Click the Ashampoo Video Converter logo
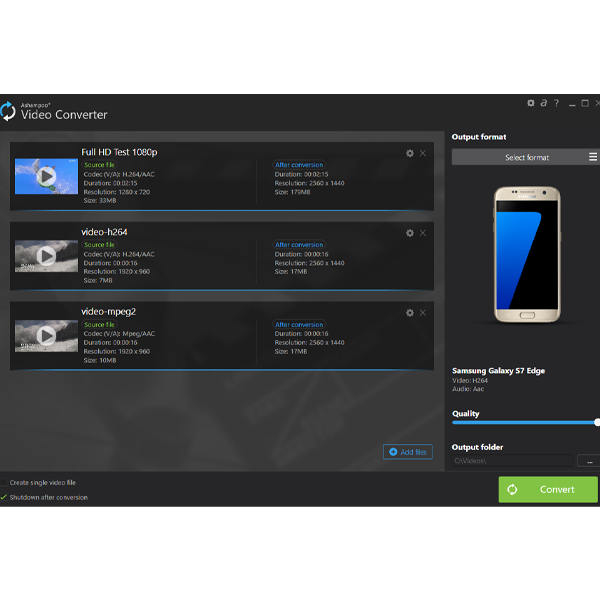 click(x=8, y=111)
